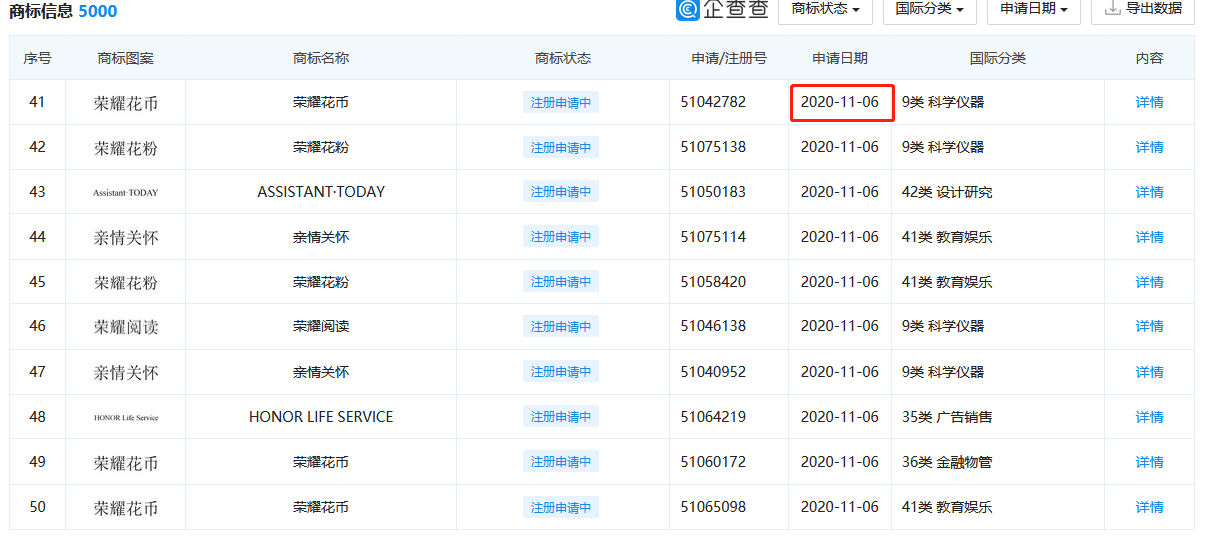Open 详情 link for row 45
Viewport: 1210px width, 538px height.
coord(1149,282)
